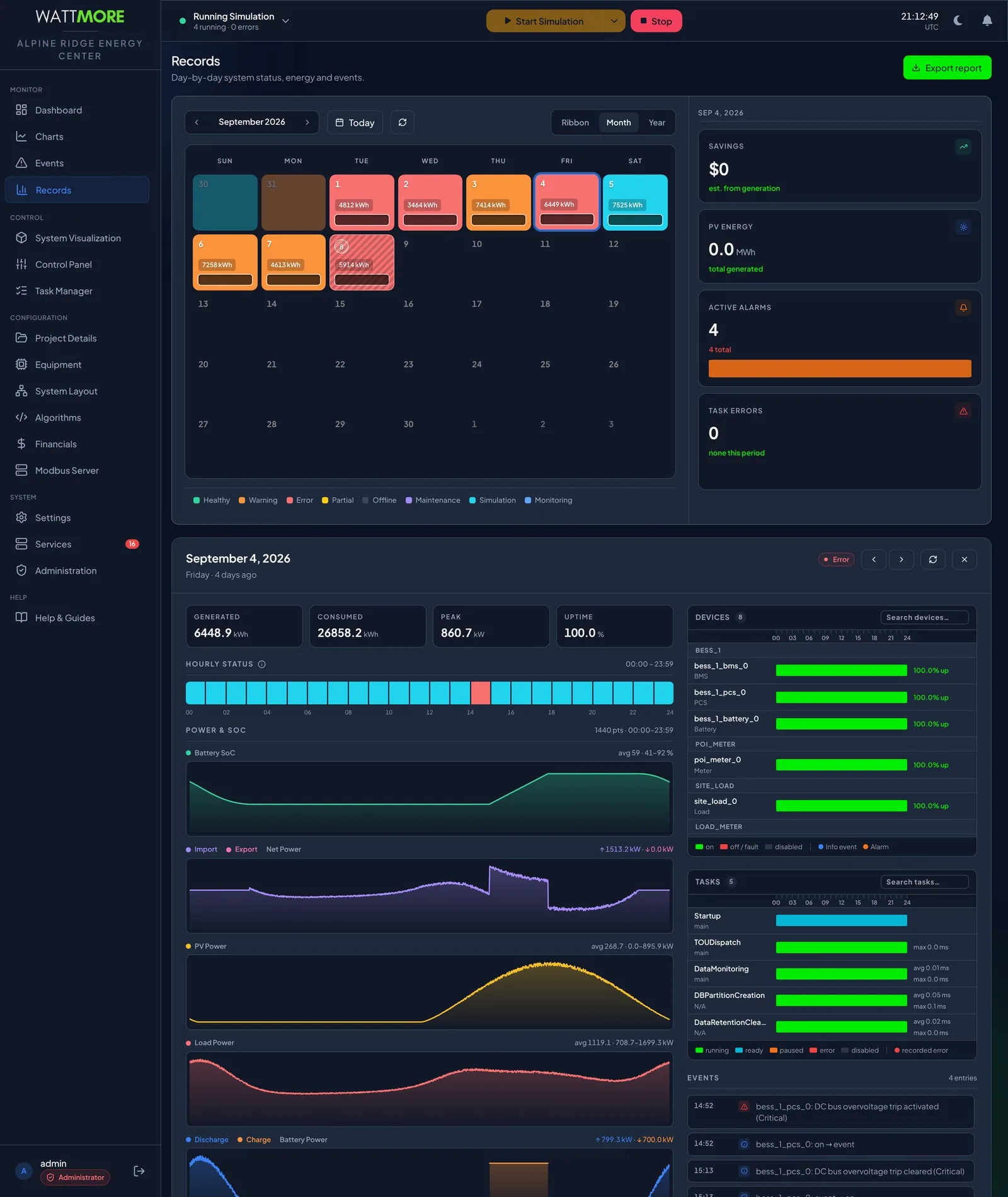Stop the running simulation
1008x1197 pixels.
click(656, 21)
